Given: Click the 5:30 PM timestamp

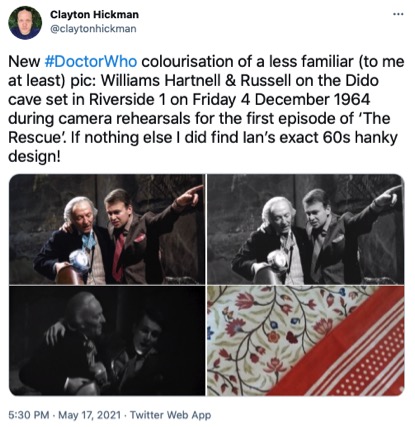Looking at the screenshot, I should click(x=29, y=415).
